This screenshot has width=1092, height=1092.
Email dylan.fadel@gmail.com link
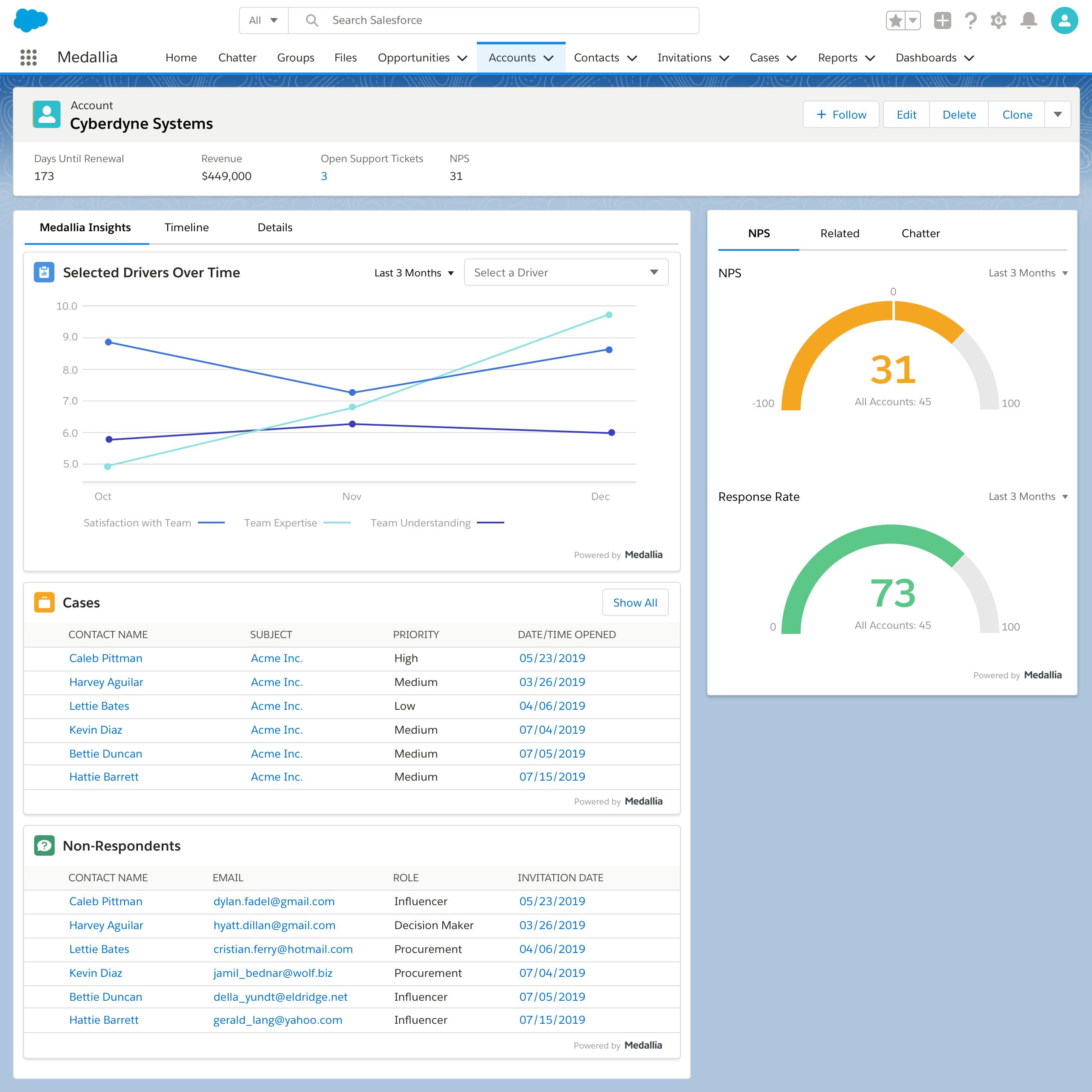click(273, 901)
